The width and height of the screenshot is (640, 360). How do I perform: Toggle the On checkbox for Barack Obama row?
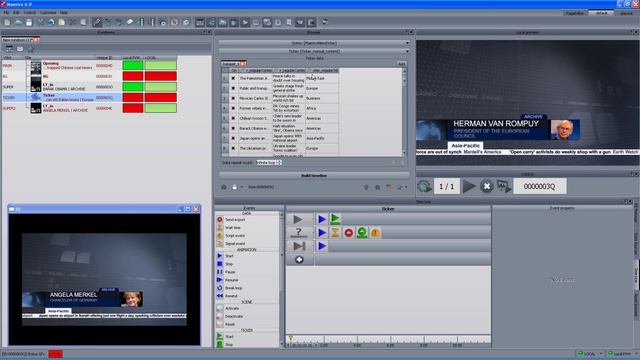click(x=233, y=128)
